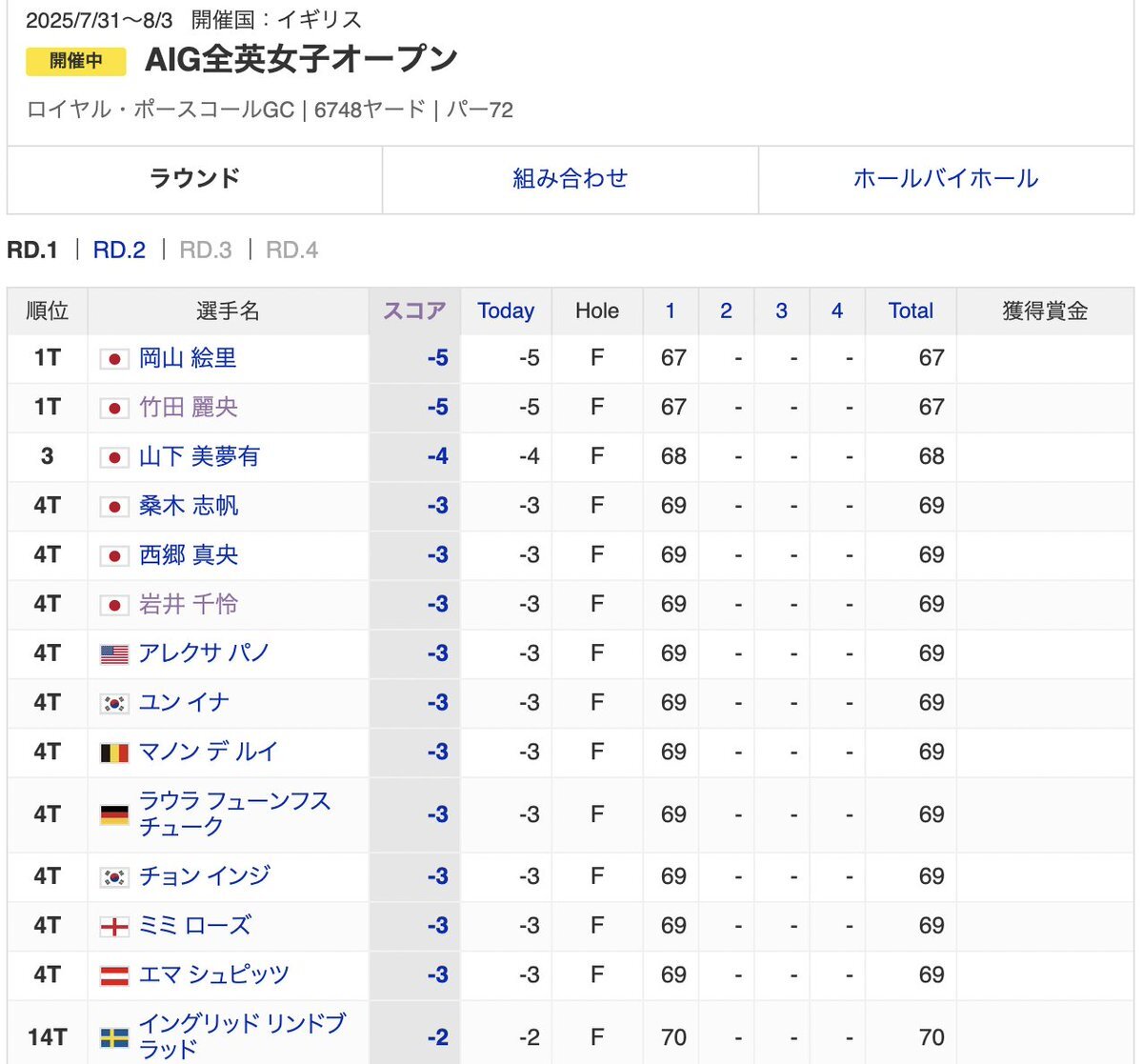
Task: Click Japan flag beside 岩井 千怜
Action: click(x=114, y=606)
